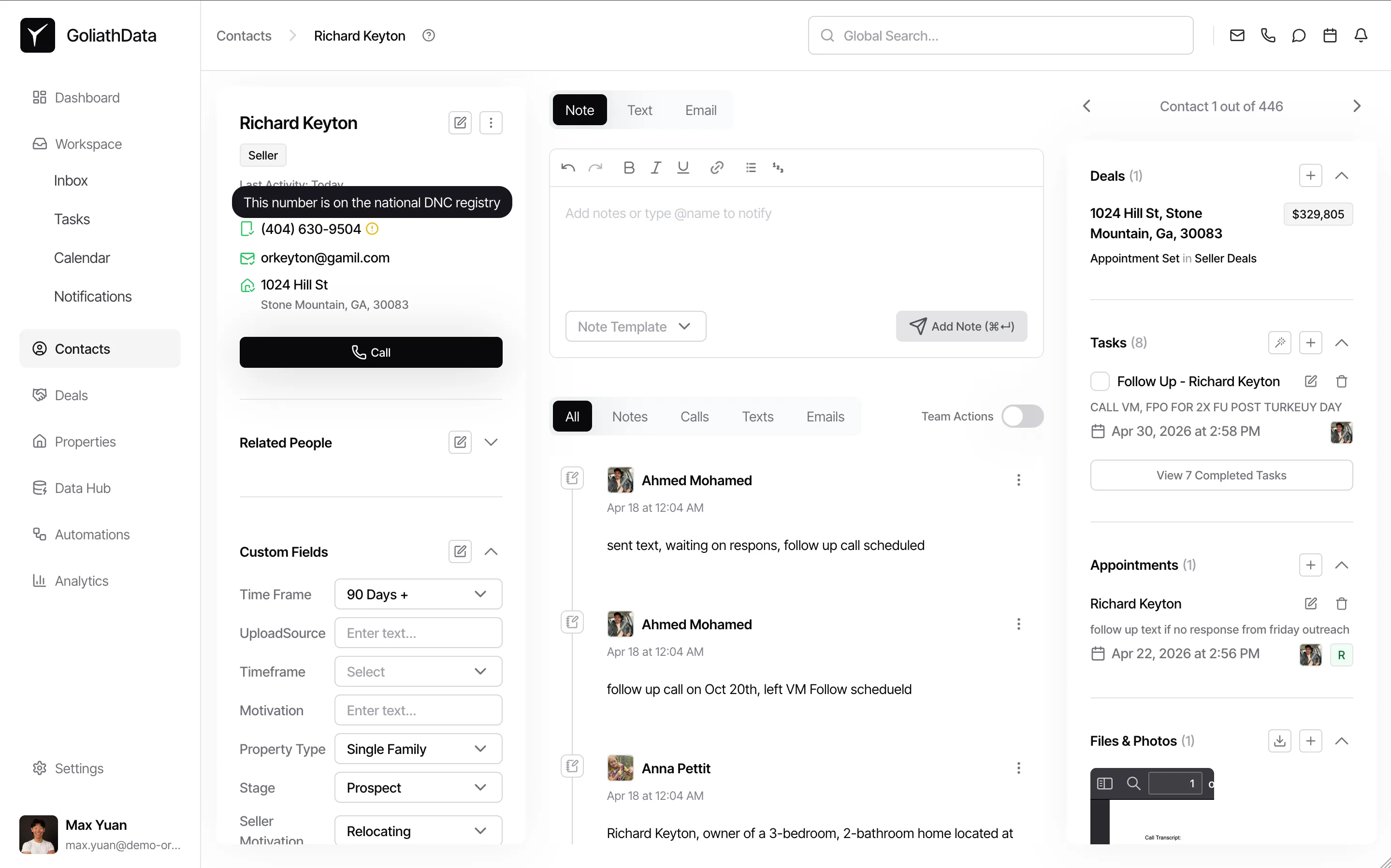Insert a link using the note toolbar icon
Image resolution: width=1391 pixels, height=868 pixels.
(x=716, y=167)
